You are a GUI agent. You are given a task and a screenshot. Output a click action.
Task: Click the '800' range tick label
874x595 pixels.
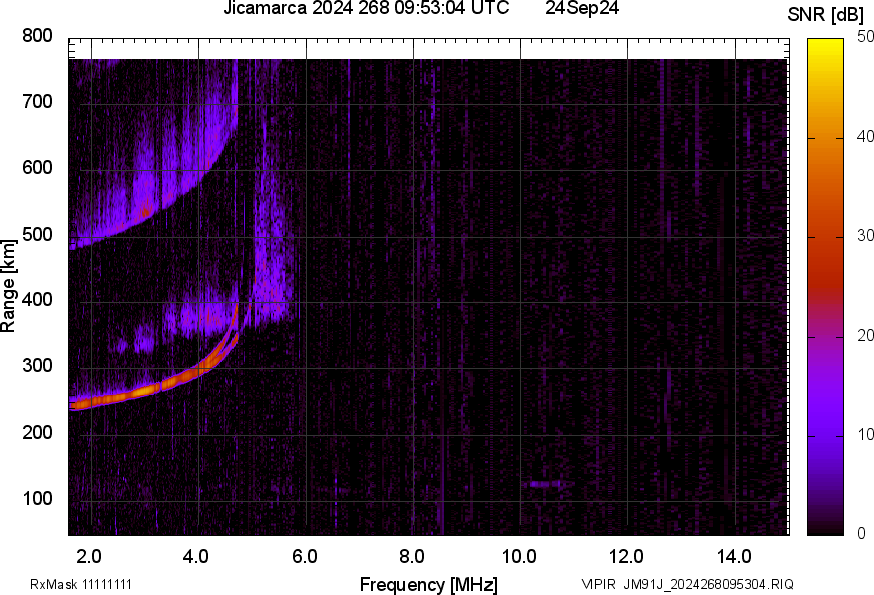[x=37, y=36]
